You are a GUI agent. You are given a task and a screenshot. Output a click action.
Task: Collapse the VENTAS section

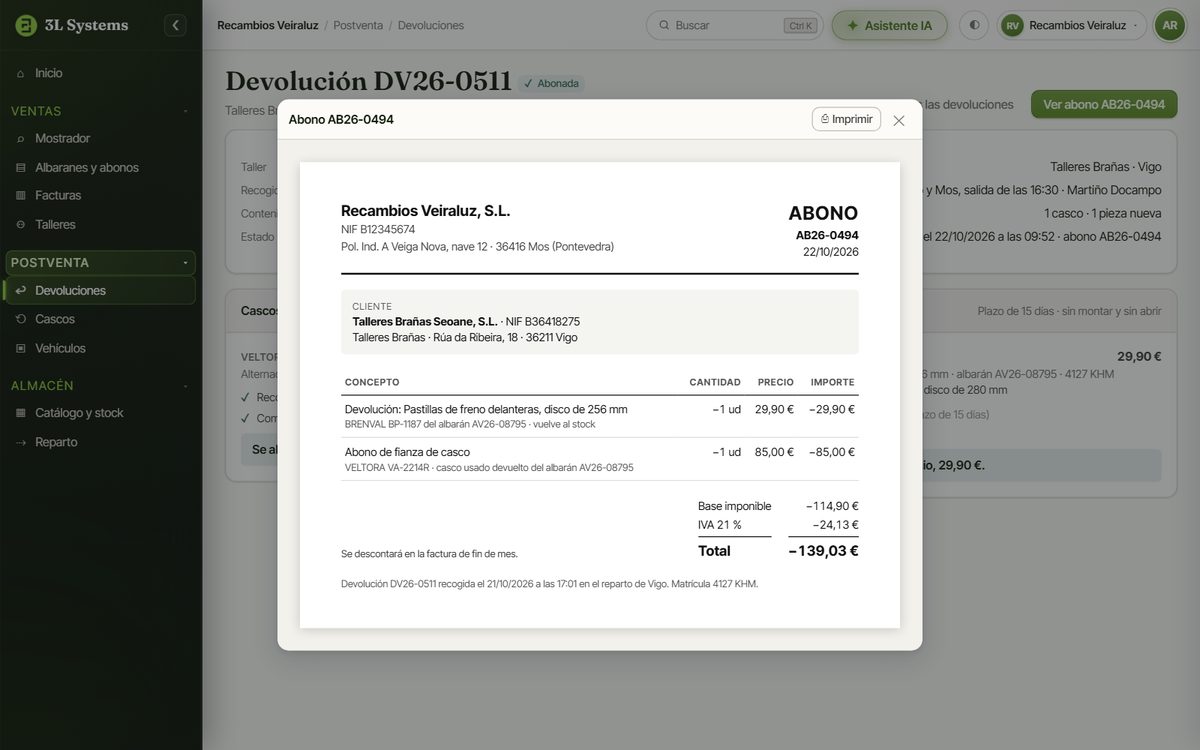101,111
